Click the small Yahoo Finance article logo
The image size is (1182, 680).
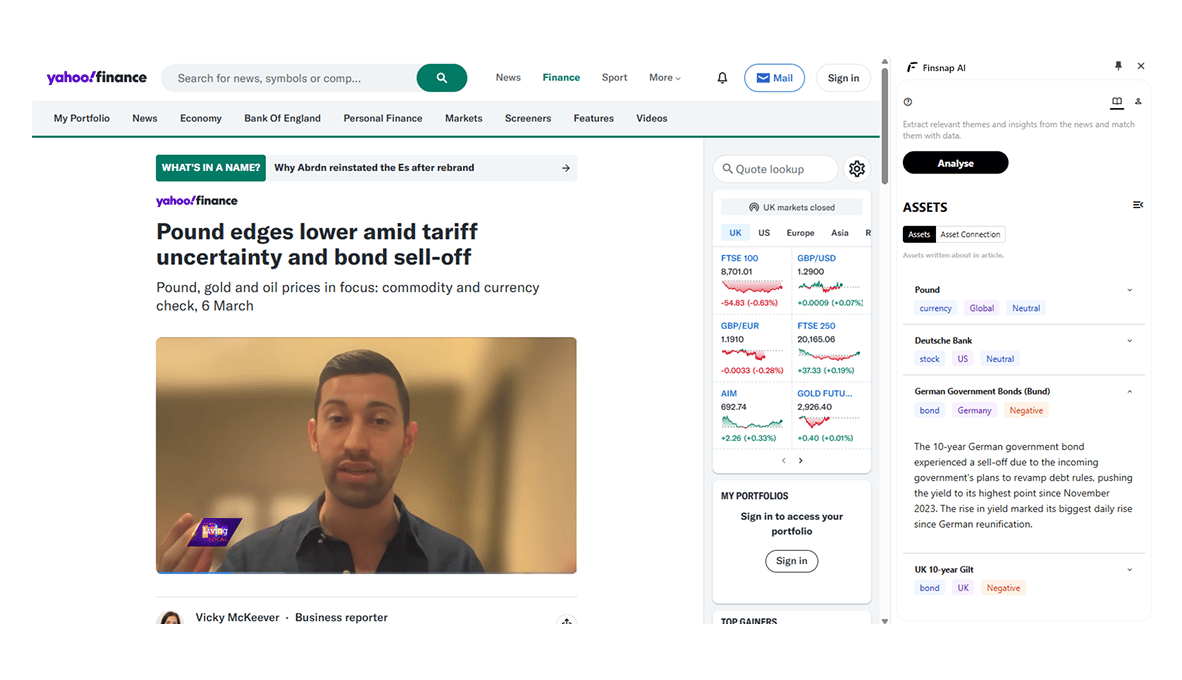click(x=197, y=201)
